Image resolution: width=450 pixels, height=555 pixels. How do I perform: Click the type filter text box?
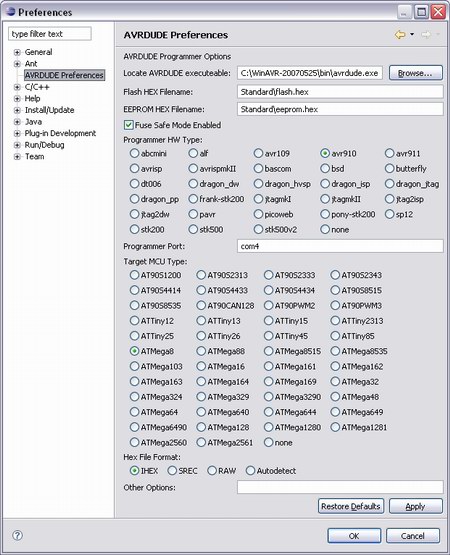(50, 34)
